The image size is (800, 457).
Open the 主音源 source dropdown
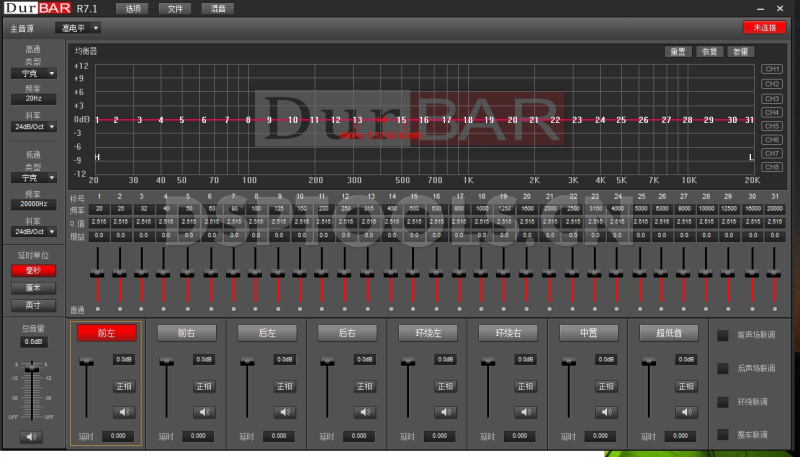pyautogui.click(x=77, y=29)
